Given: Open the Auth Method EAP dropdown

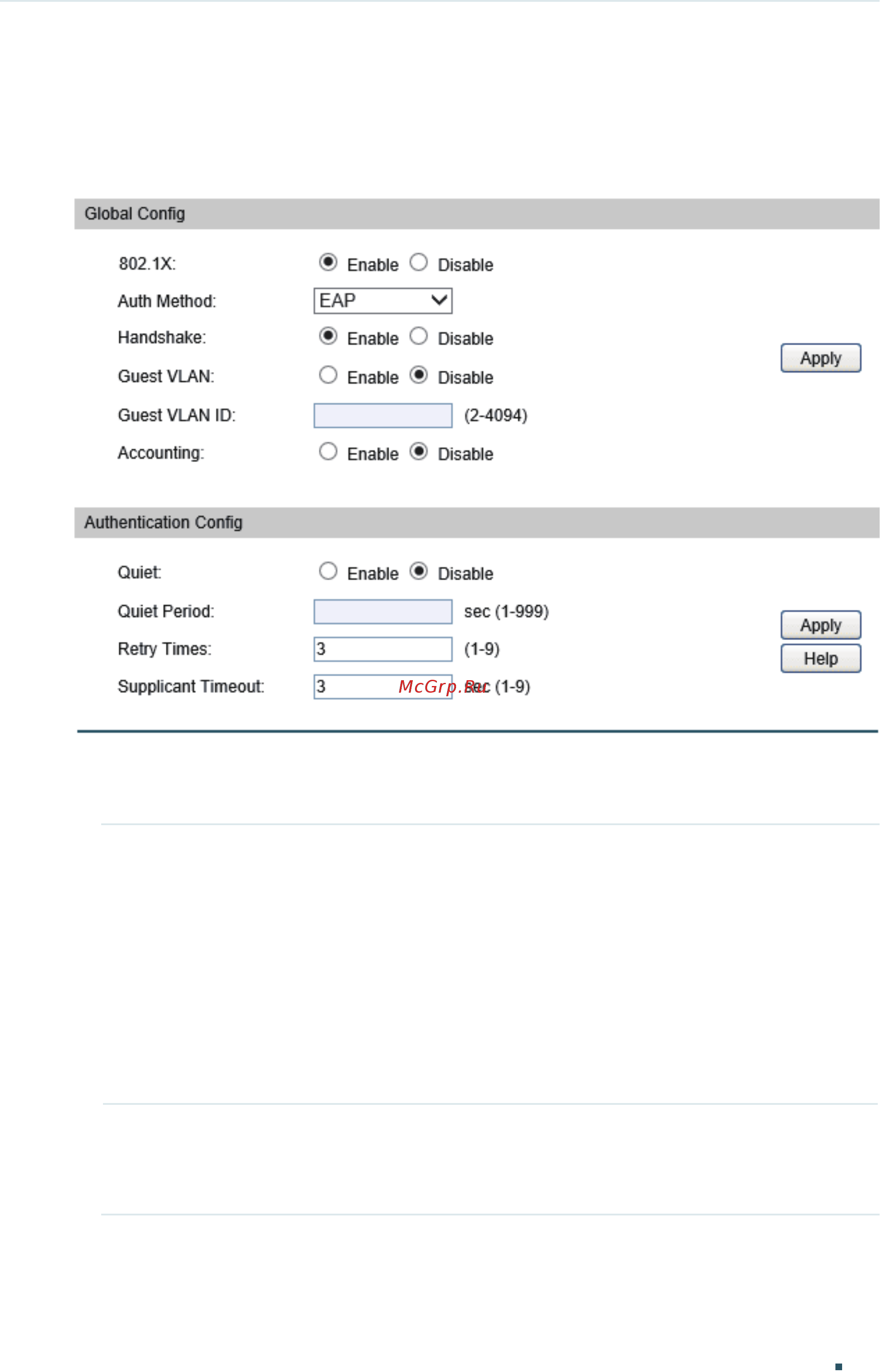Looking at the screenshot, I should coord(383,301).
